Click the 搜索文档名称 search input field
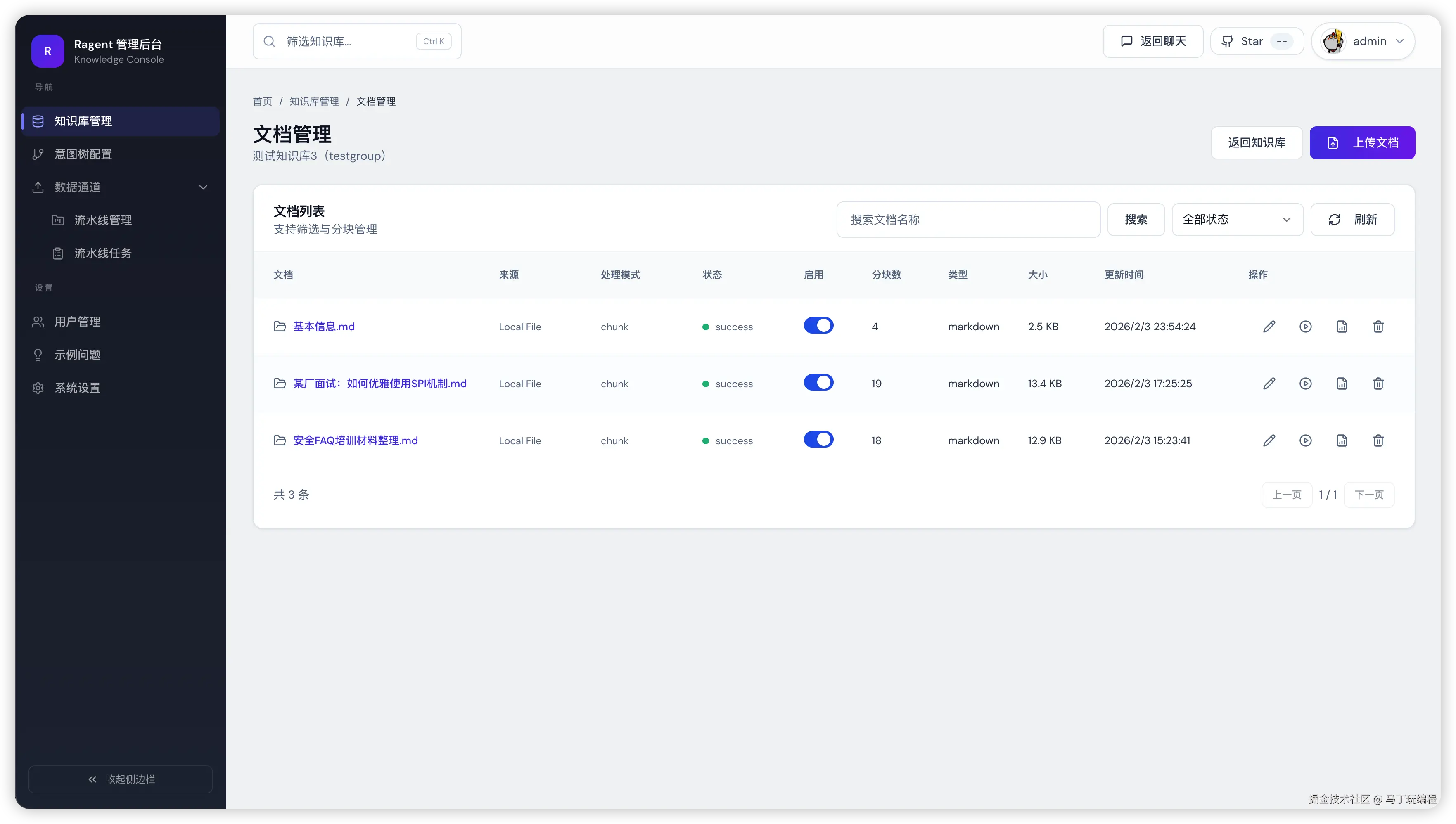Viewport: 1456px width, 824px height. 968,220
